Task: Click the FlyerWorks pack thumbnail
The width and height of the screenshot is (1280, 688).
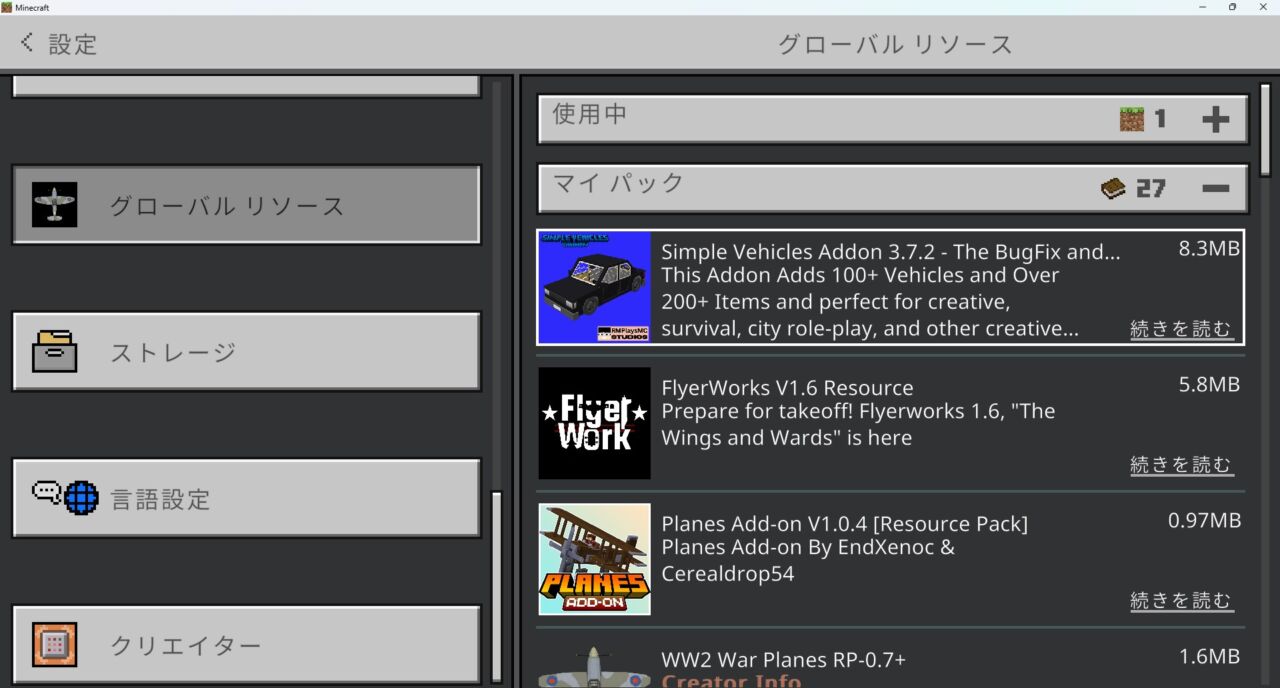Action: (594, 423)
